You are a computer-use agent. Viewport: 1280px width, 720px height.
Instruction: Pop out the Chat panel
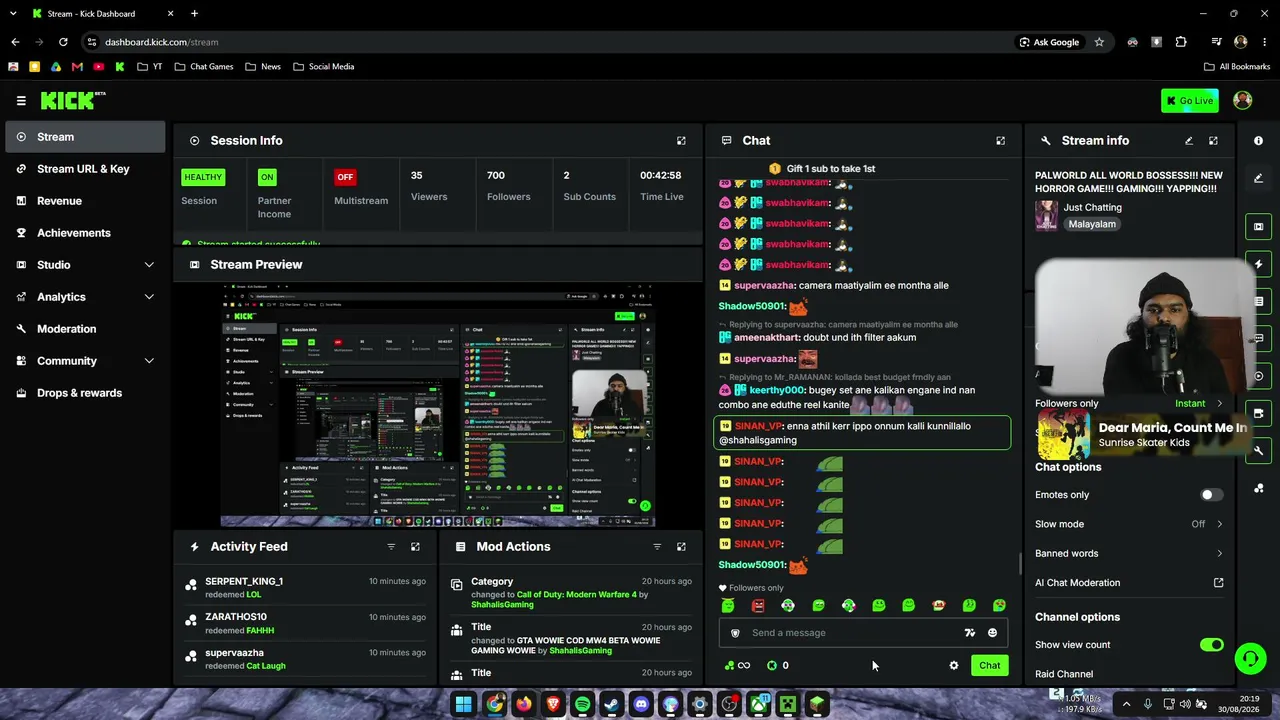pyautogui.click(x=1000, y=141)
